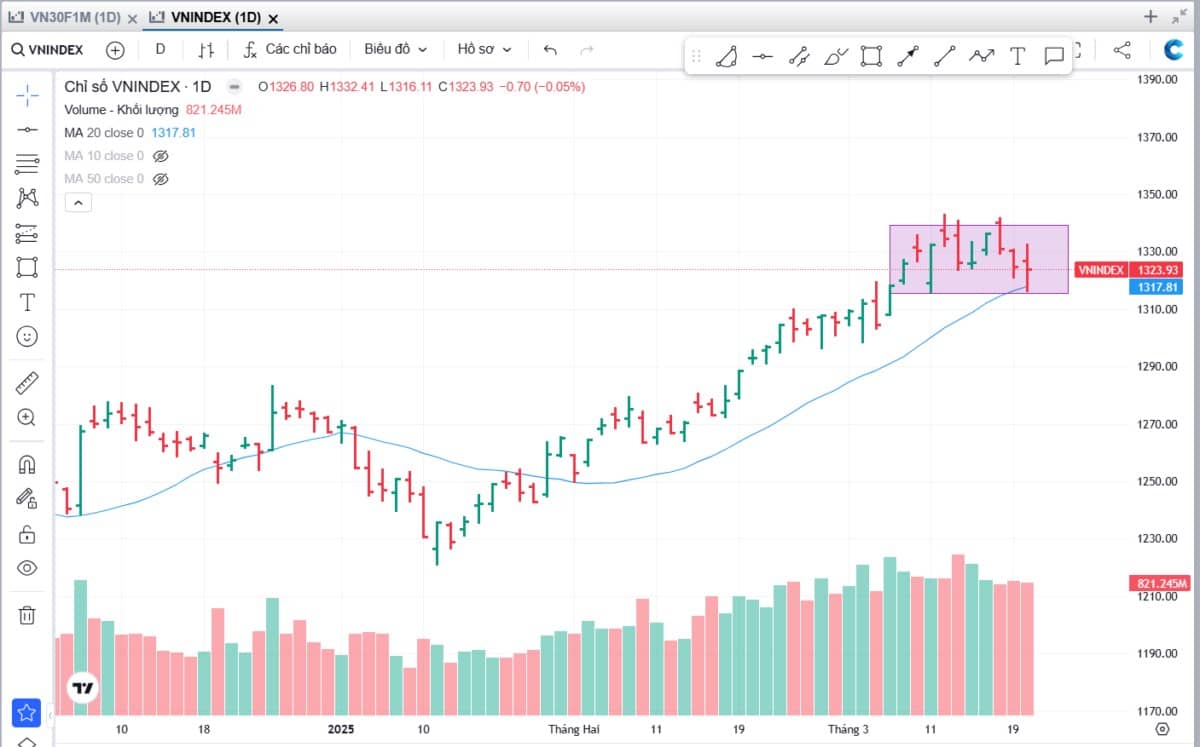Pick the path polyline tool in floating toolbar
1200x747 pixels.
pyautogui.click(x=981, y=56)
